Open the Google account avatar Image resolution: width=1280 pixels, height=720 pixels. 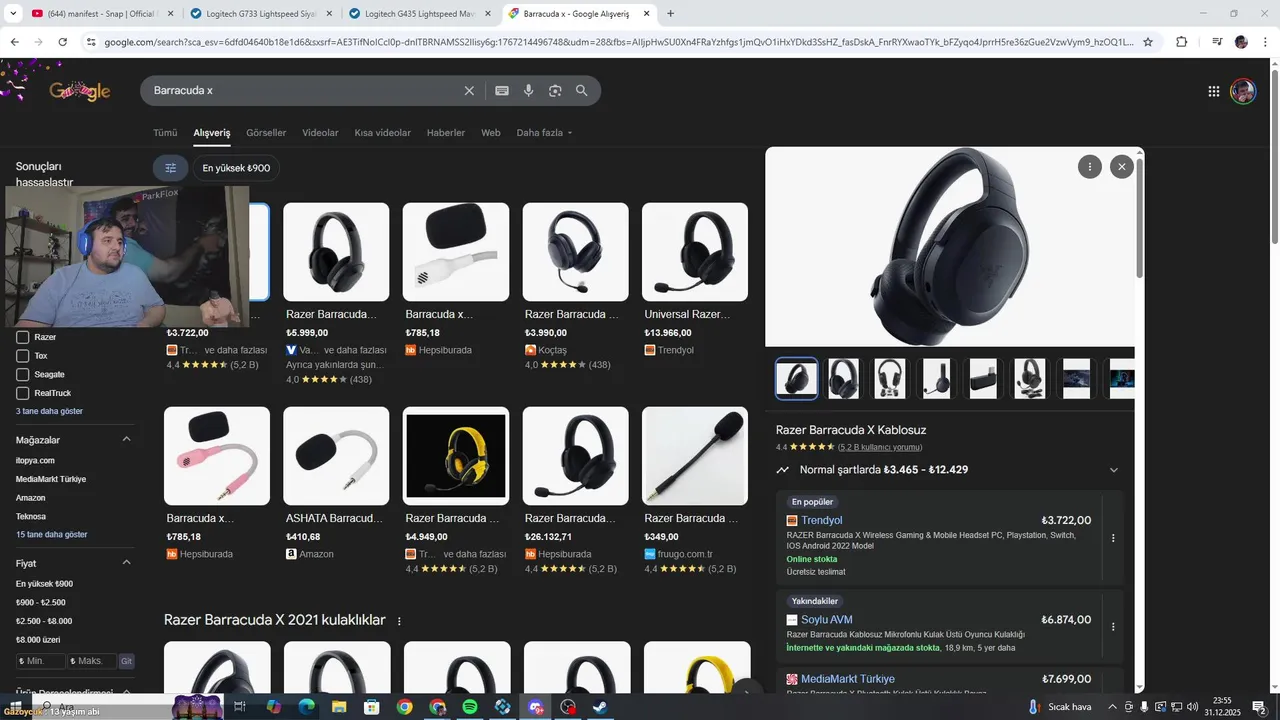(1243, 91)
